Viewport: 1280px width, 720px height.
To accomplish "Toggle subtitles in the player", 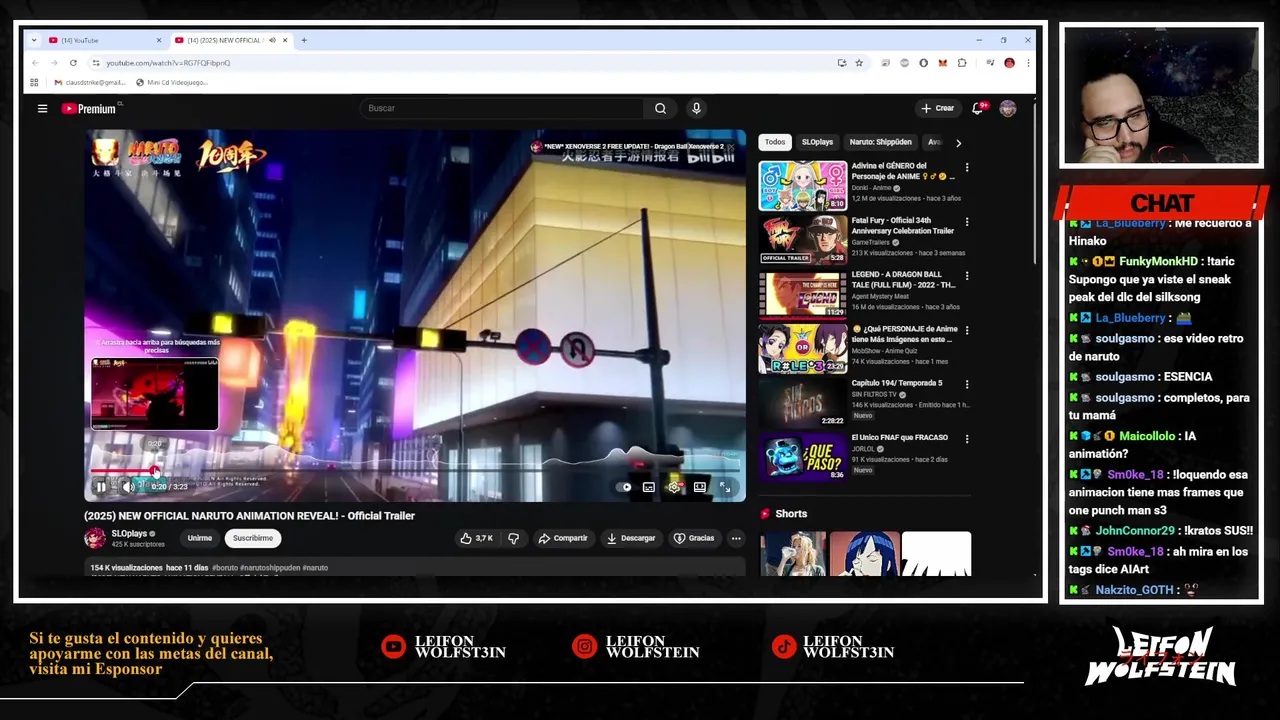I will tap(649, 487).
